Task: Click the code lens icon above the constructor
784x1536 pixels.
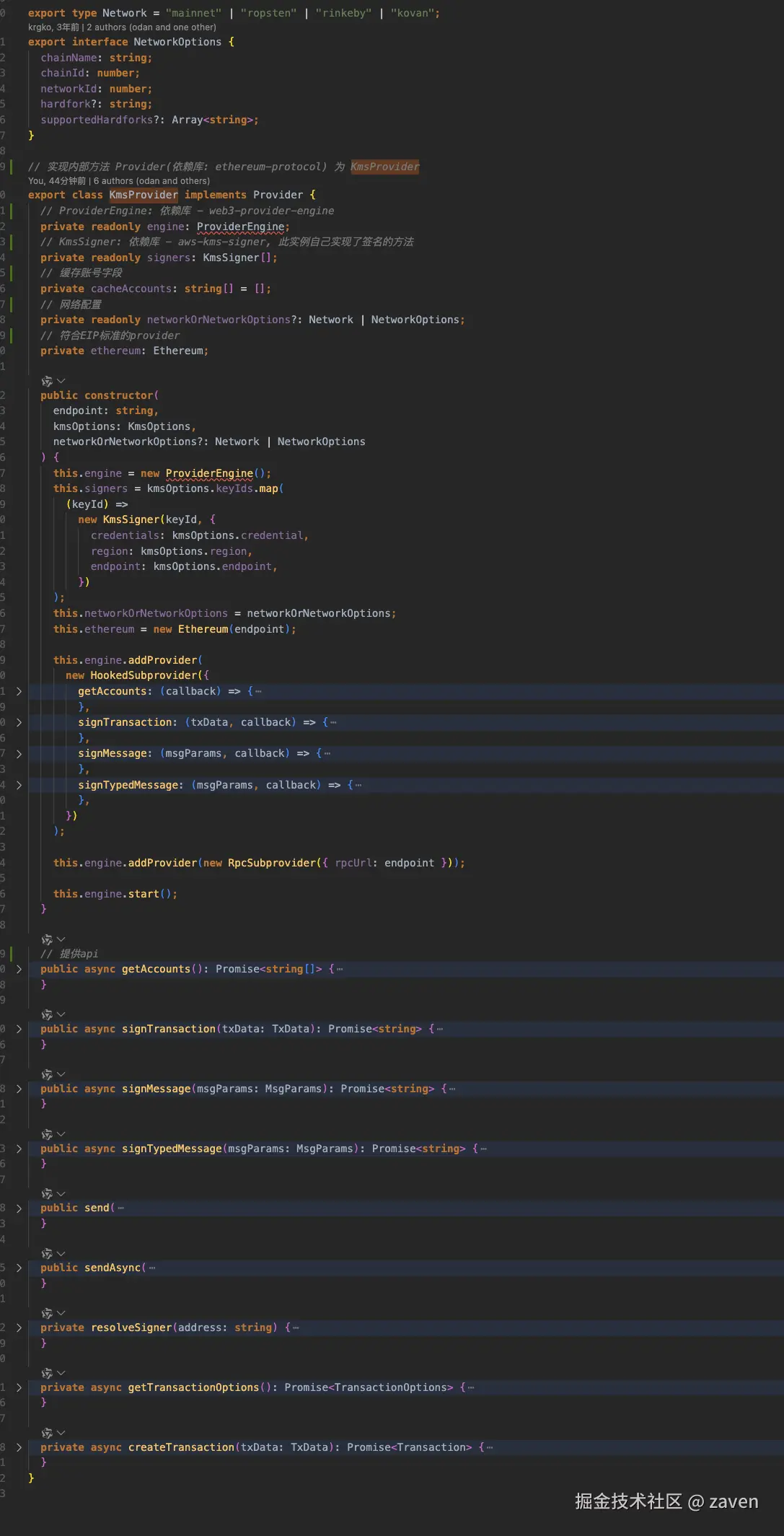Action: [47, 381]
